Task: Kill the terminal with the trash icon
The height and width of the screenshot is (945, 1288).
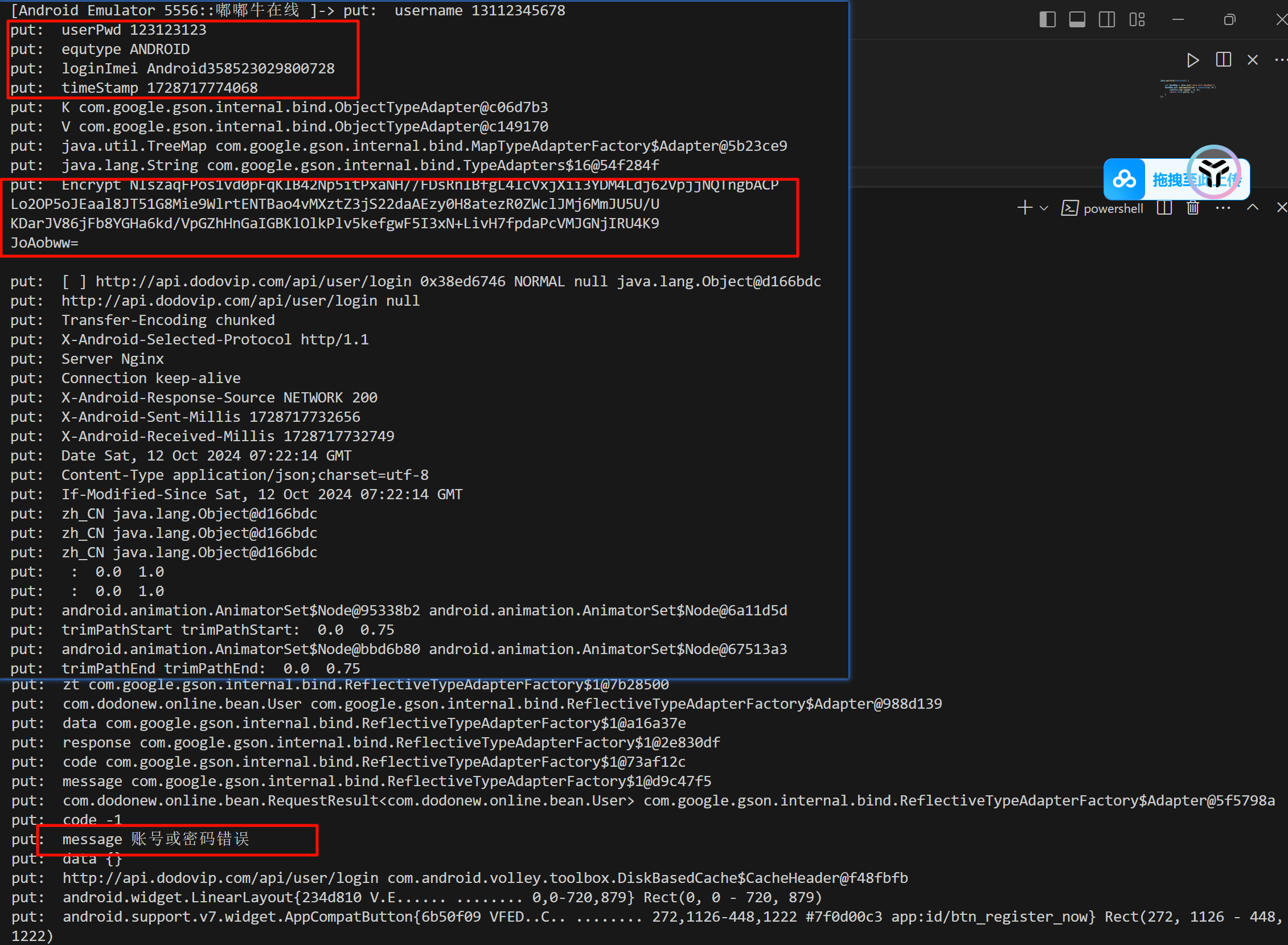Action: coord(1193,208)
